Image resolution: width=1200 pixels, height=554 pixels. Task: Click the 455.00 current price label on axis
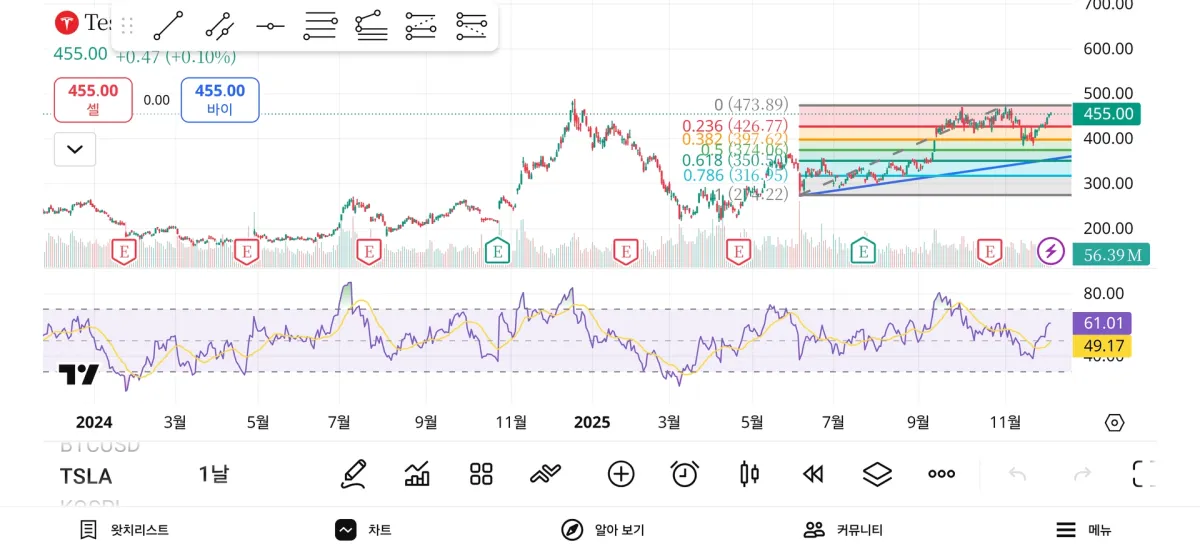pyautogui.click(x=1106, y=114)
